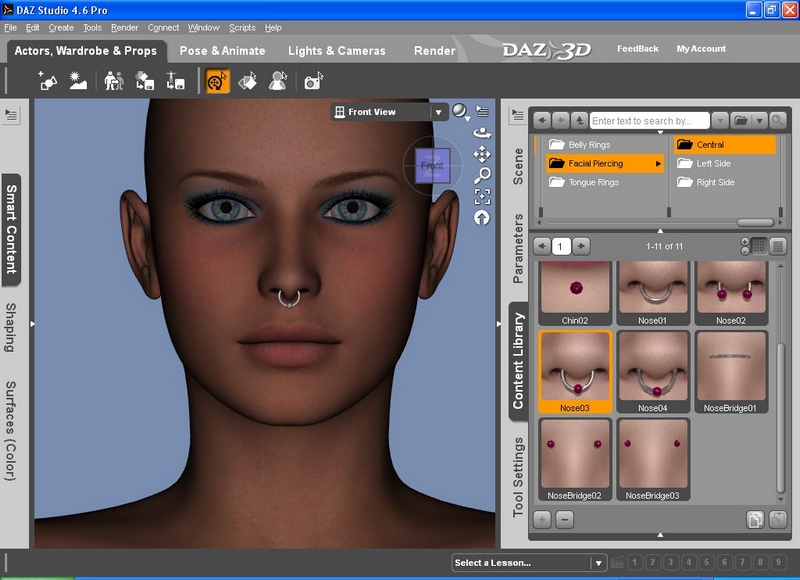Screen dimensions: 800x580
Task: Go to previous results page arrow
Action: coord(542,246)
